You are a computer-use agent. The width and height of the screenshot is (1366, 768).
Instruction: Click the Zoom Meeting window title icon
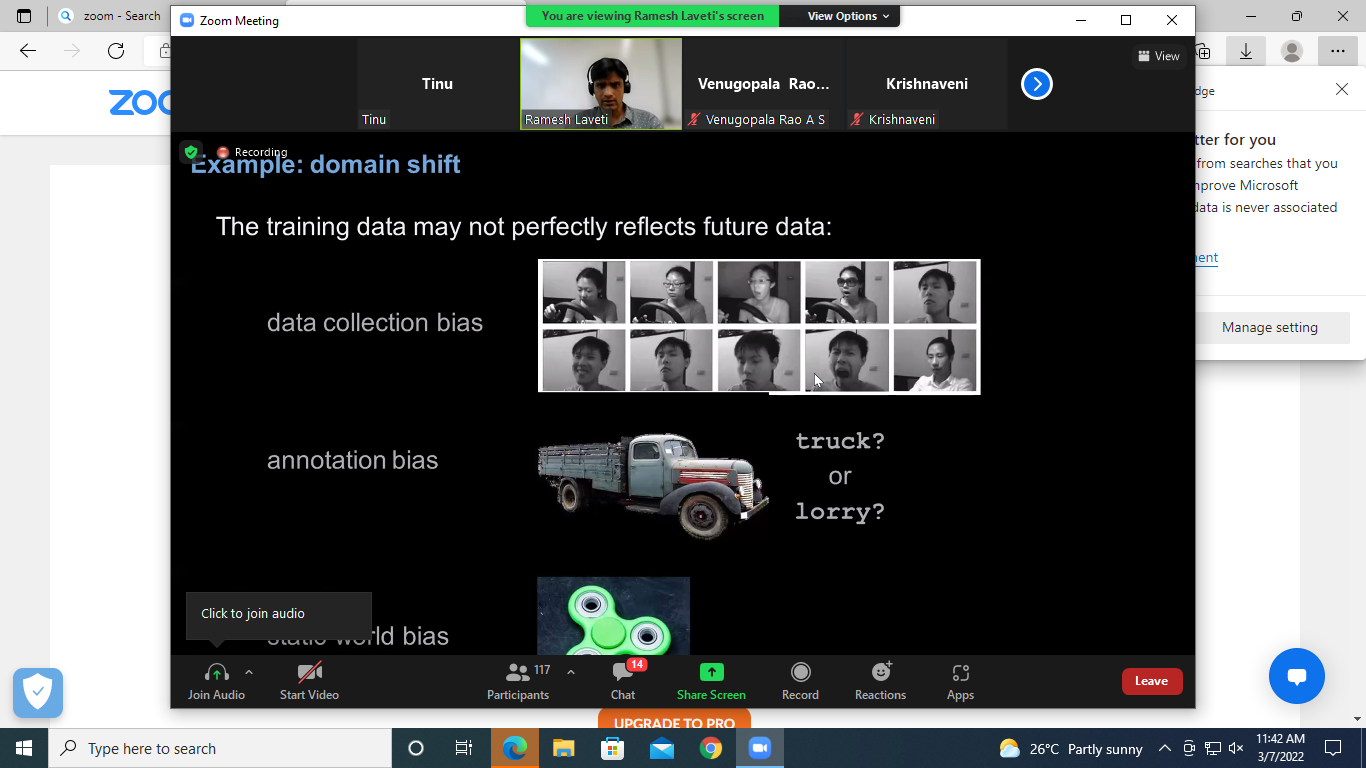186,20
